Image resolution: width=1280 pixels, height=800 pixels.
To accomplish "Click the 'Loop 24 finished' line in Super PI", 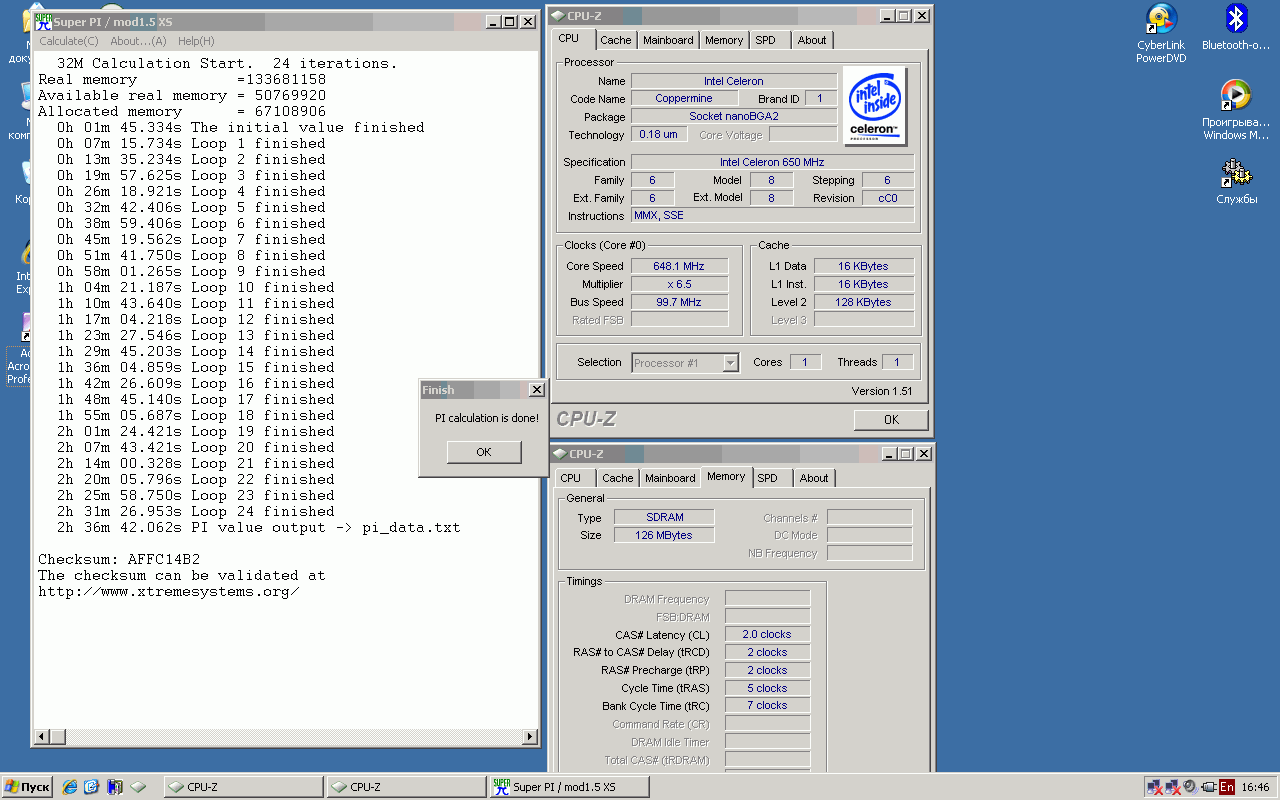I will pyautogui.click(x=195, y=511).
